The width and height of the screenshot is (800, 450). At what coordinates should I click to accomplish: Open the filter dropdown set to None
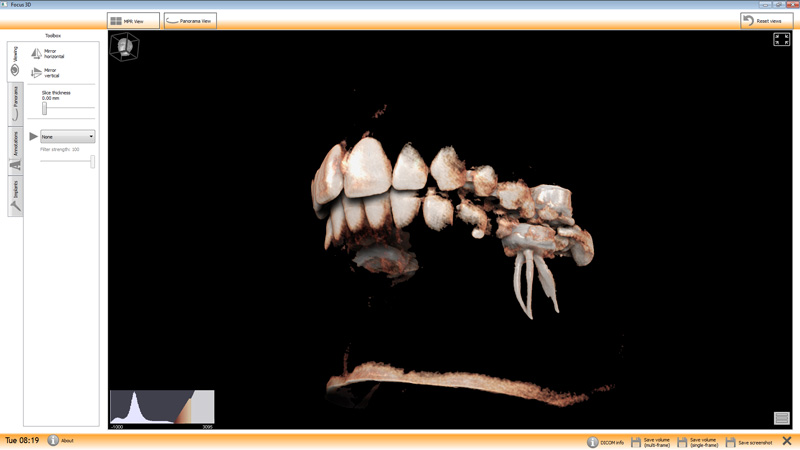pos(67,137)
